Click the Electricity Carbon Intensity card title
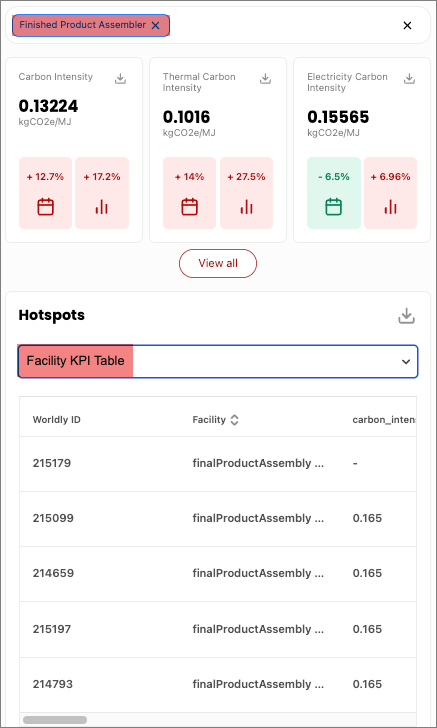 coord(347,82)
